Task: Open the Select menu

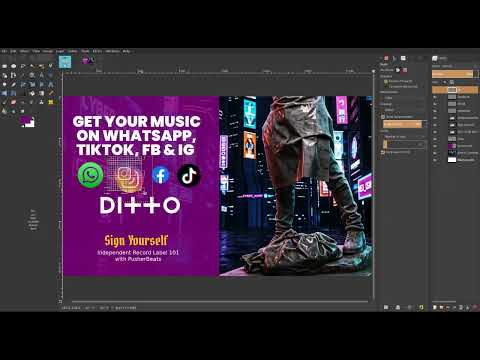Action: (x=24, y=51)
